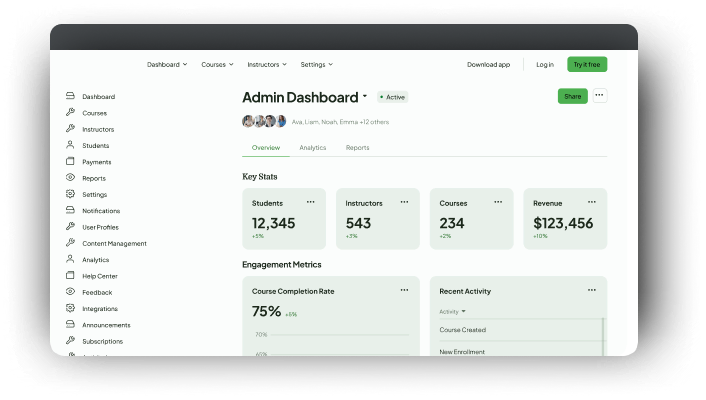Click the Recent Activity list scrollbar

[603, 337]
